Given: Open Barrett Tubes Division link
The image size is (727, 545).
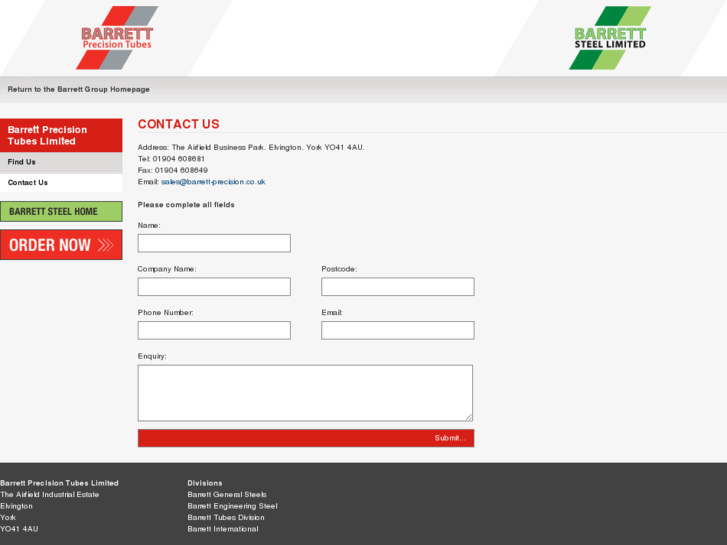Looking at the screenshot, I should (x=226, y=518).
